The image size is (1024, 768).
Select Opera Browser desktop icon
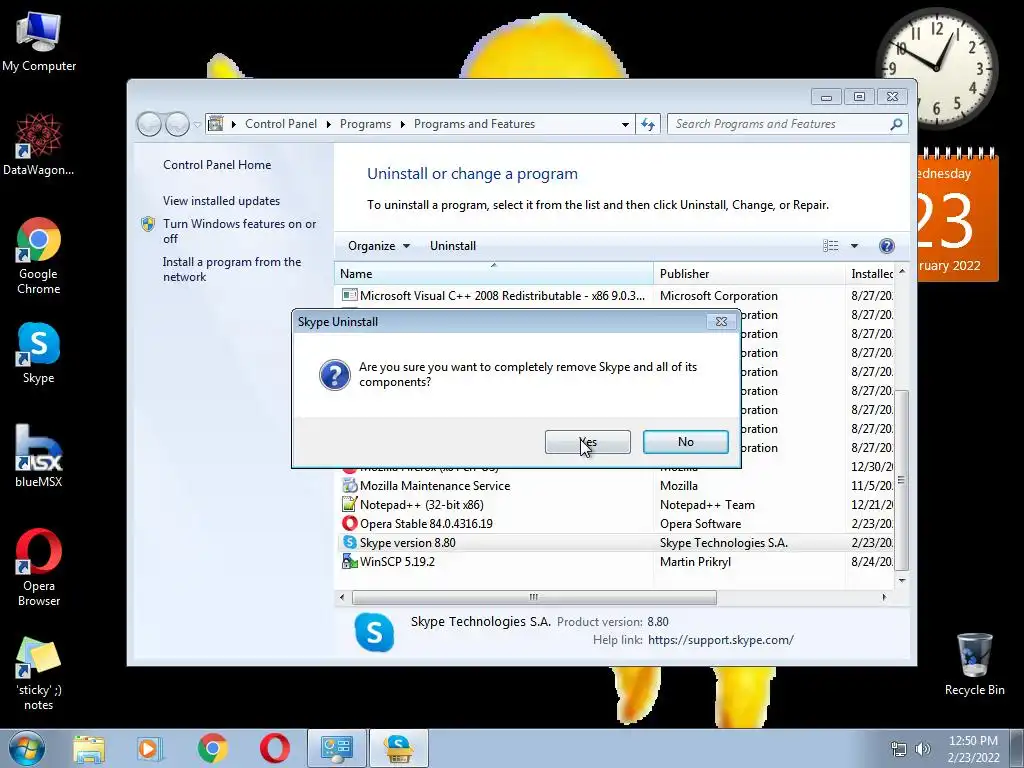pos(39,568)
